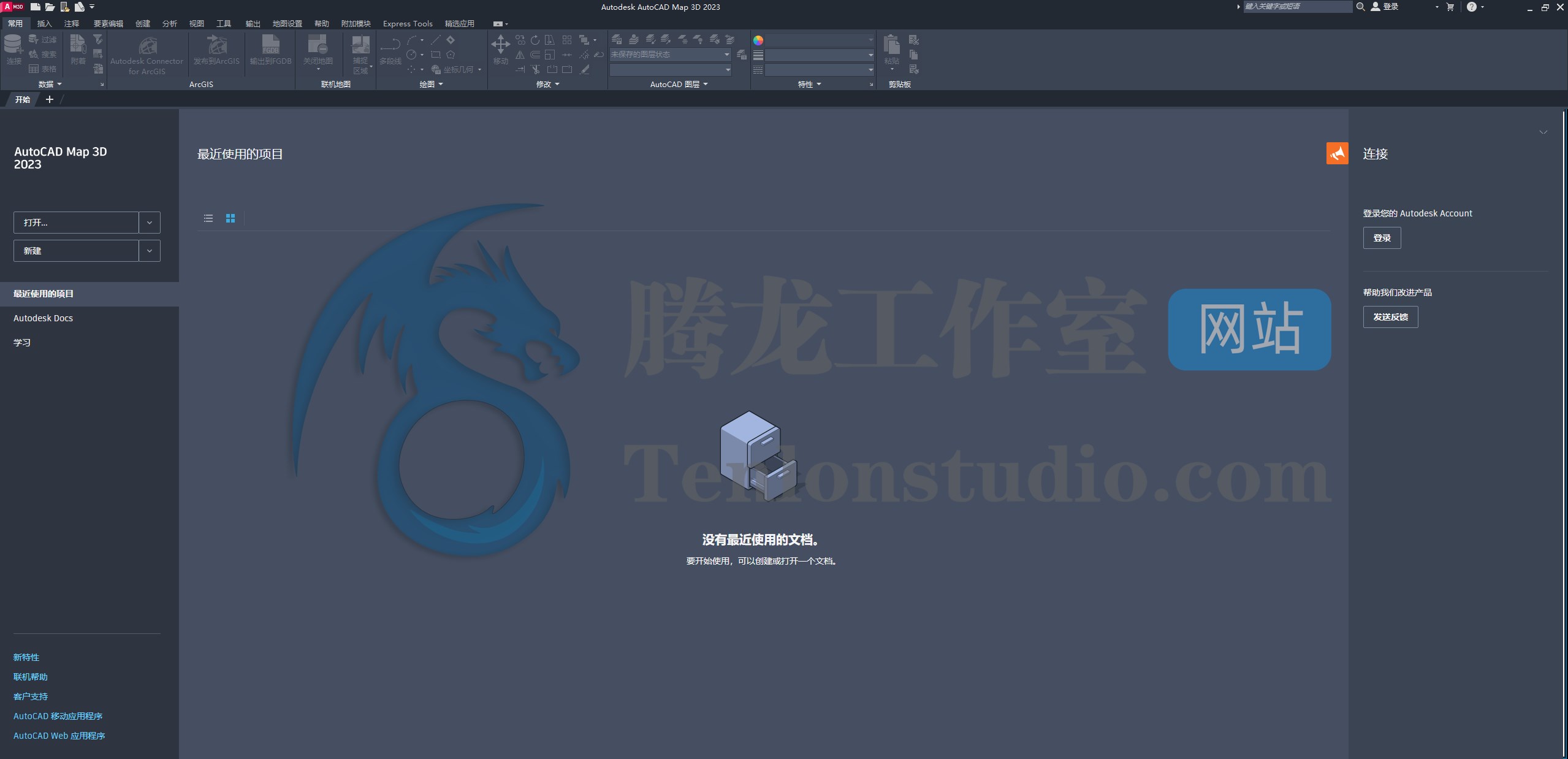Collapse the 连接 side panel chevron

click(1543, 132)
